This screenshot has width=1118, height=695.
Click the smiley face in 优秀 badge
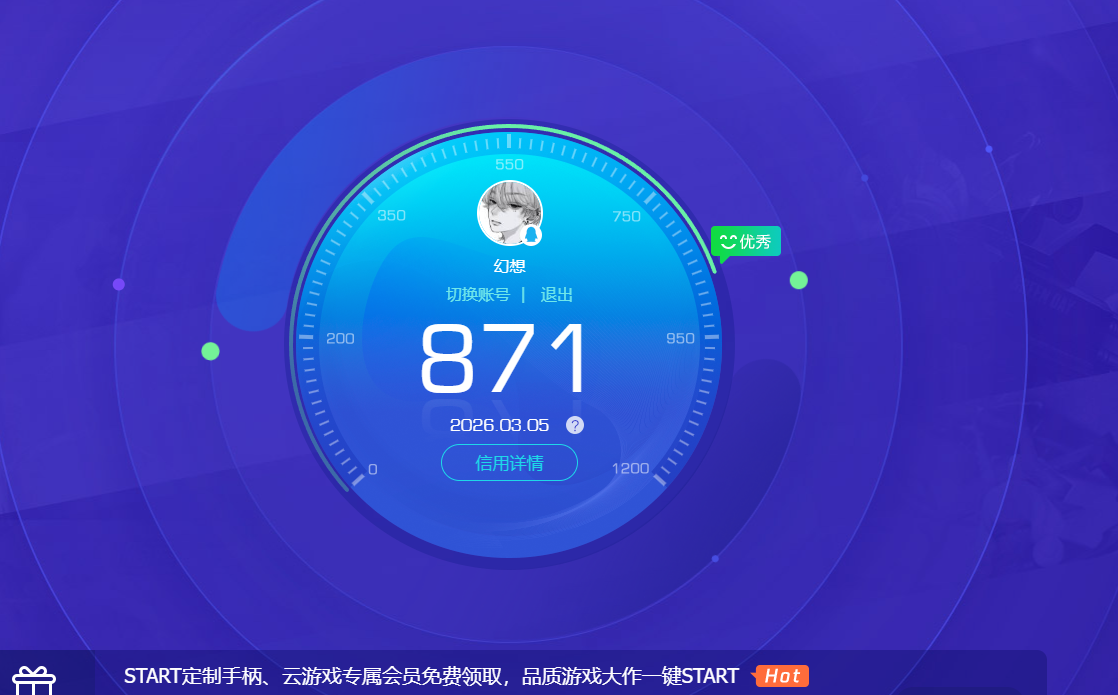[727, 241]
